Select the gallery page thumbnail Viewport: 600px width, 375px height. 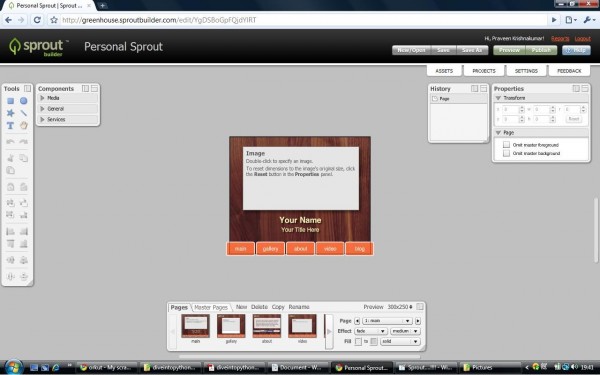[231, 328]
